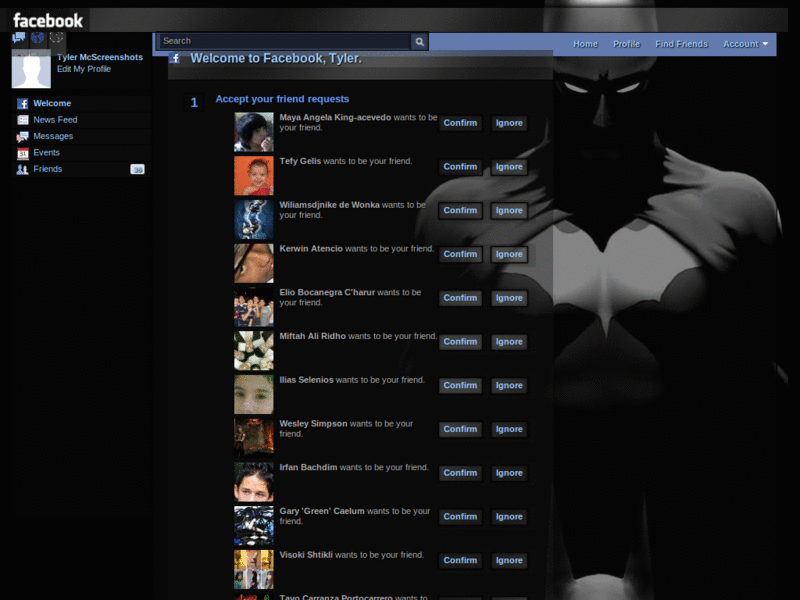Confirm Maya Angela King-acevedo's friend request

pyautogui.click(x=460, y=123)
